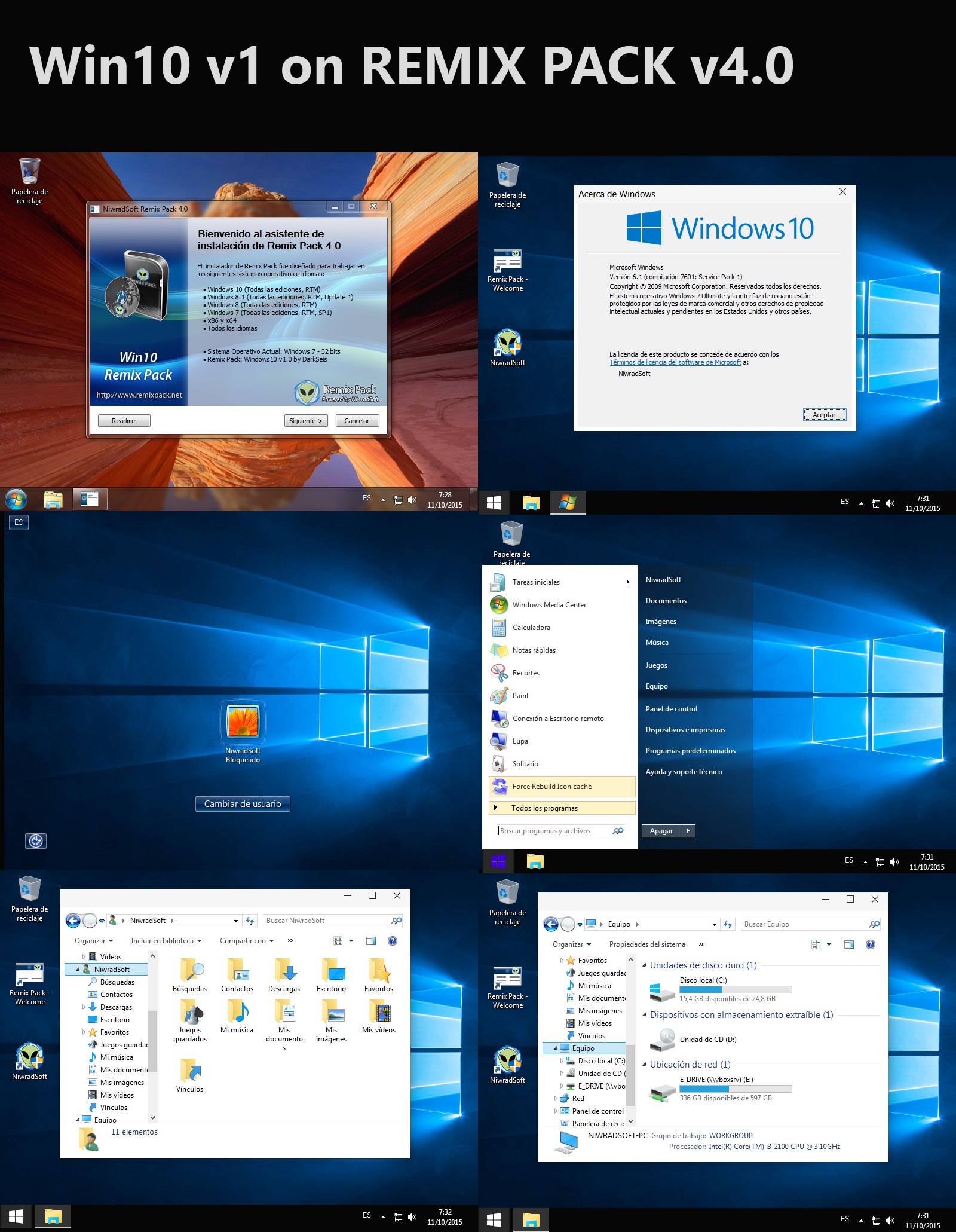Launch the Solitario game
This screenshot has height=1232, width=956.
click(525, 763)
